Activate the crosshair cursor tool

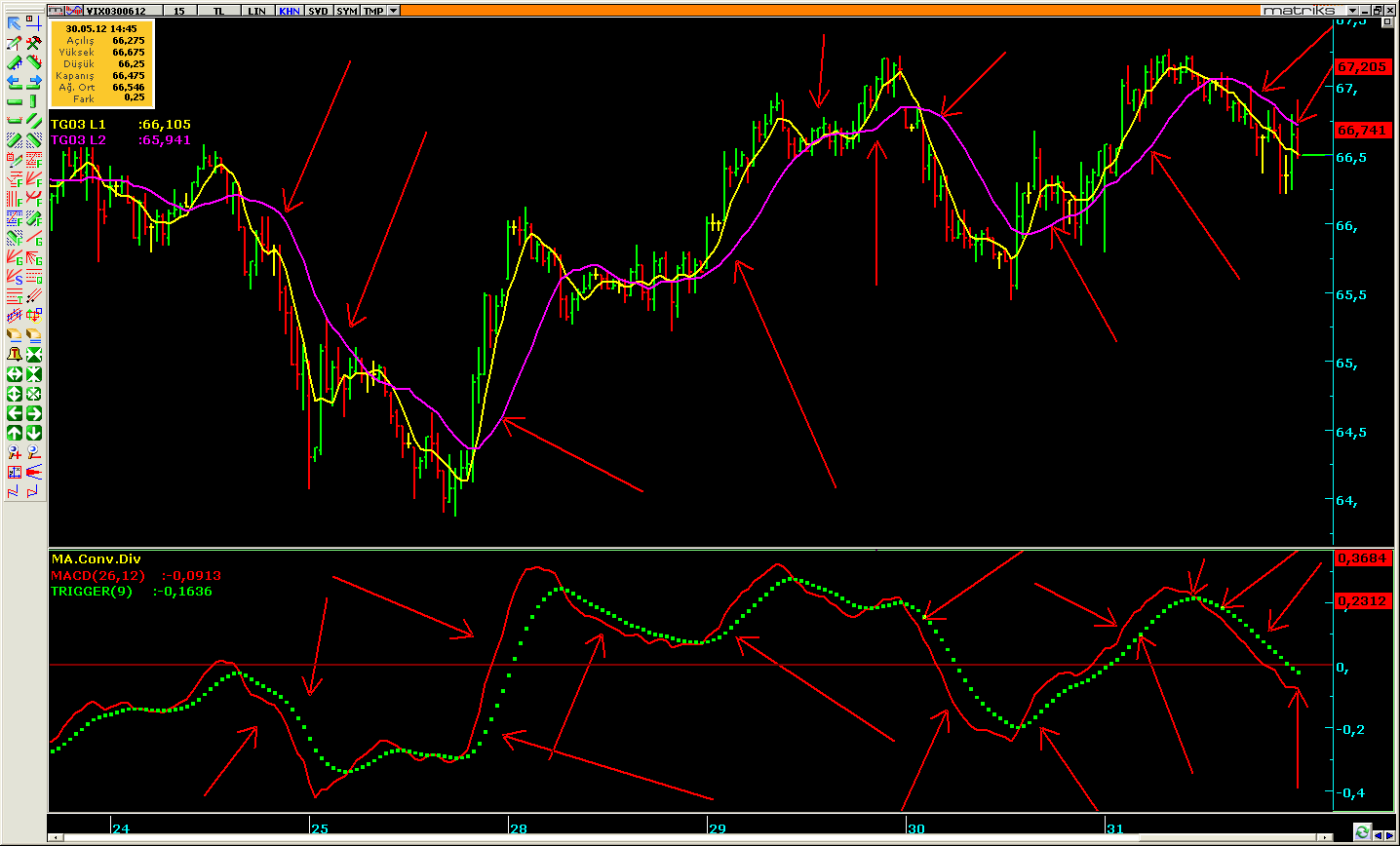tap(34, 23)
